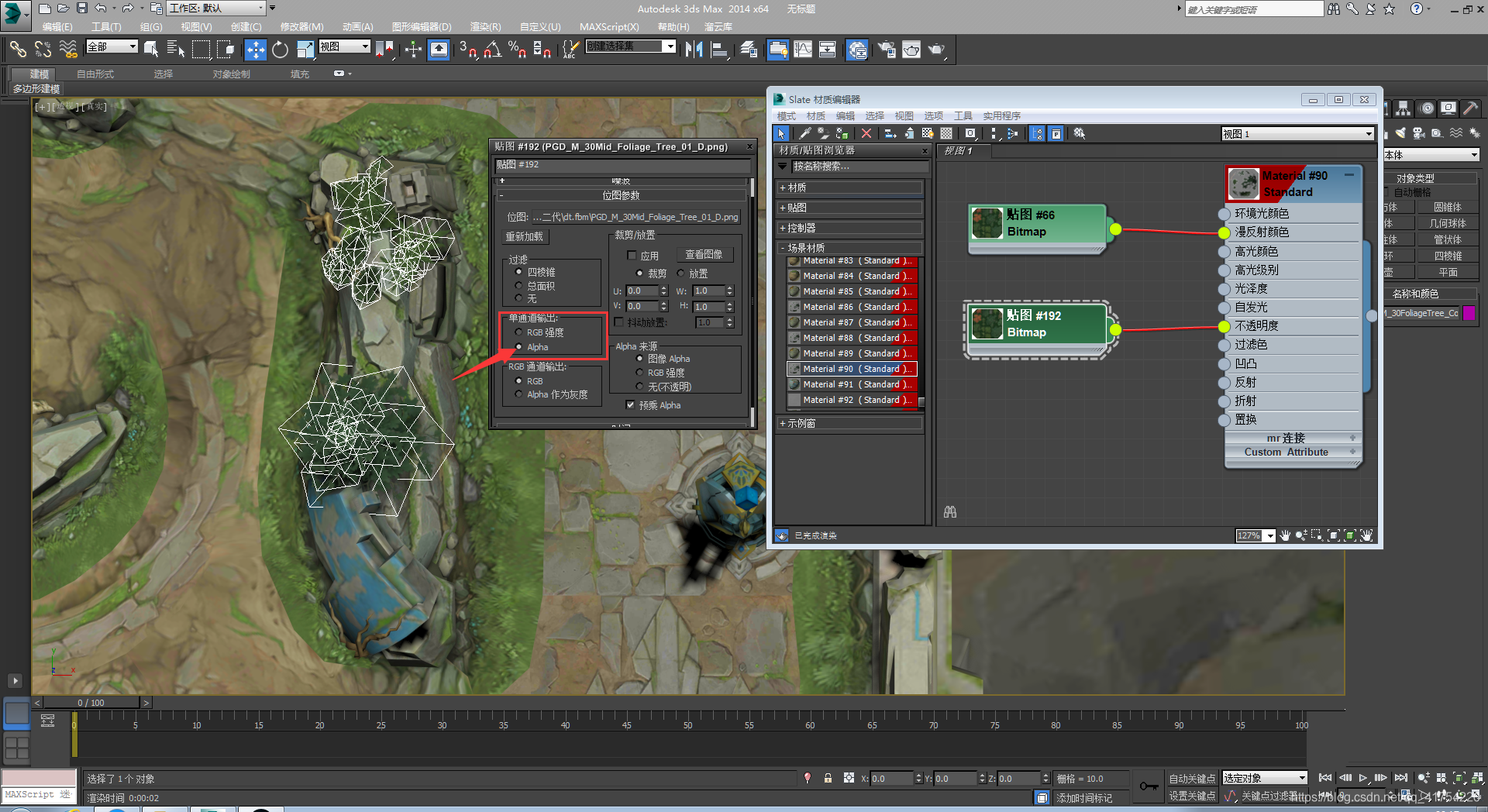Activate the Select and Rotate tool
The height and width of the screenshot is (812, 1488).
tap(280, 50)
